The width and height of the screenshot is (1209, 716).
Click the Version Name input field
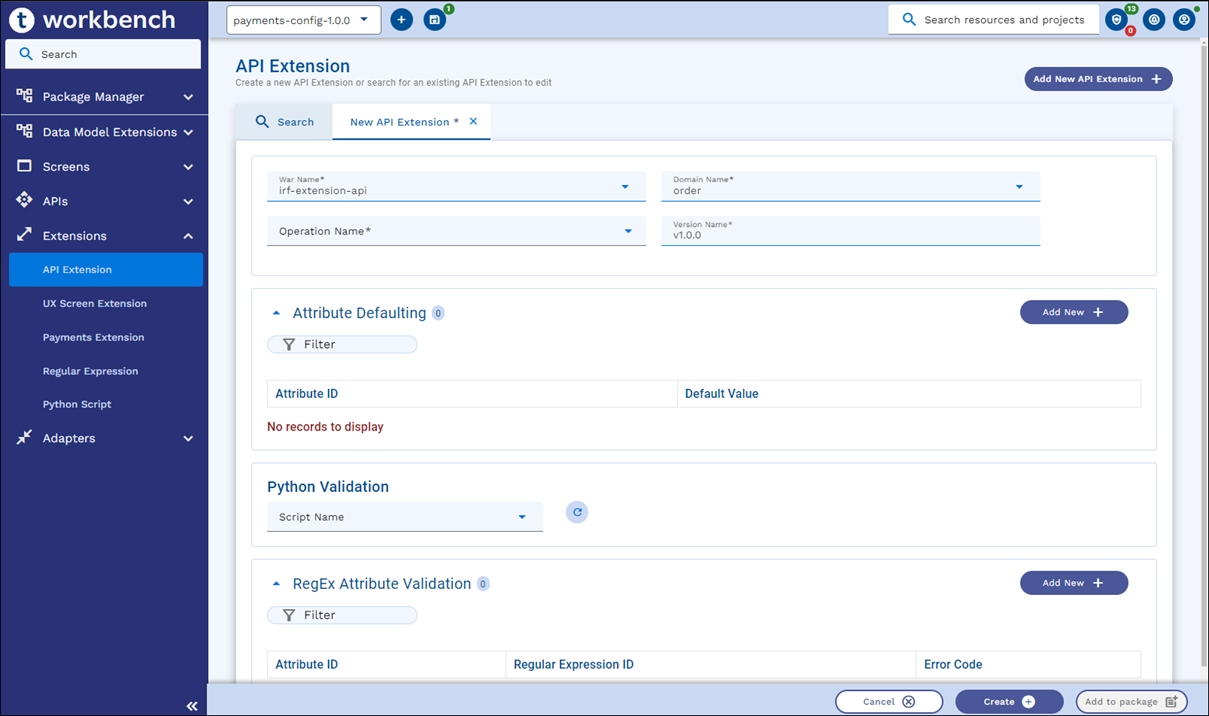(850, 235)
